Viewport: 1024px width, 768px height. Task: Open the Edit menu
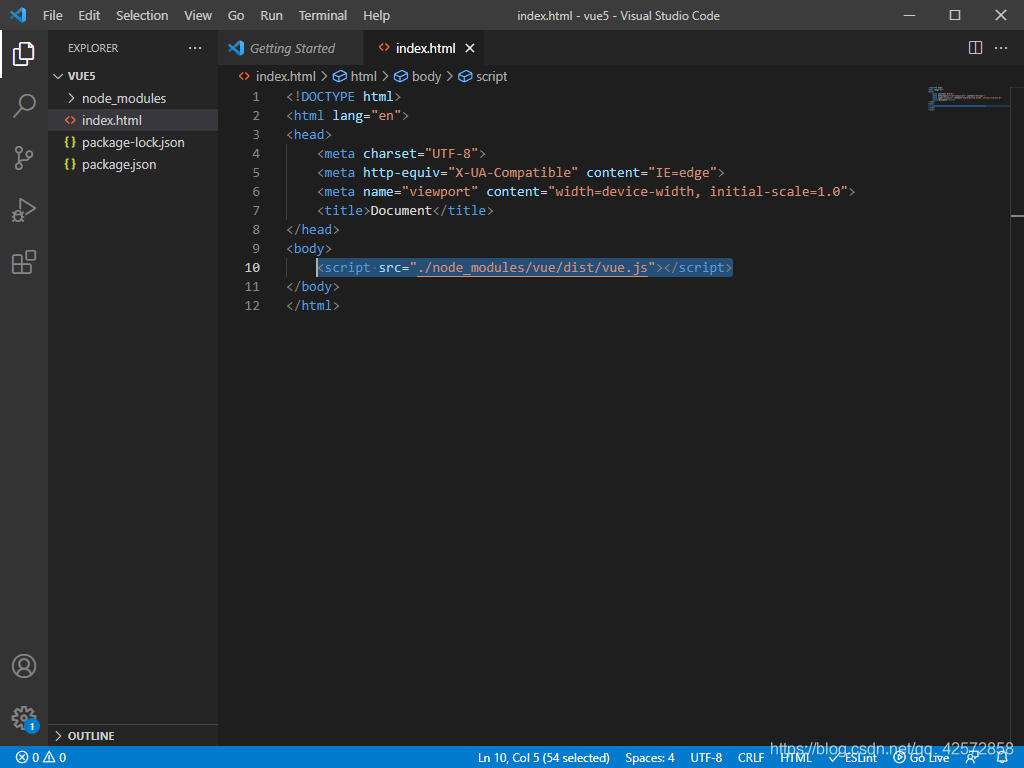89,15
